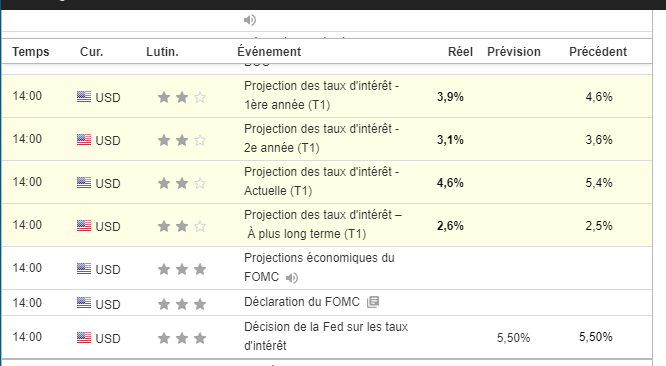Screen dimensions: 666x366
Task: Open Projection des taux d'intérêt - 2e année (T1)
Action: (322, 138)
